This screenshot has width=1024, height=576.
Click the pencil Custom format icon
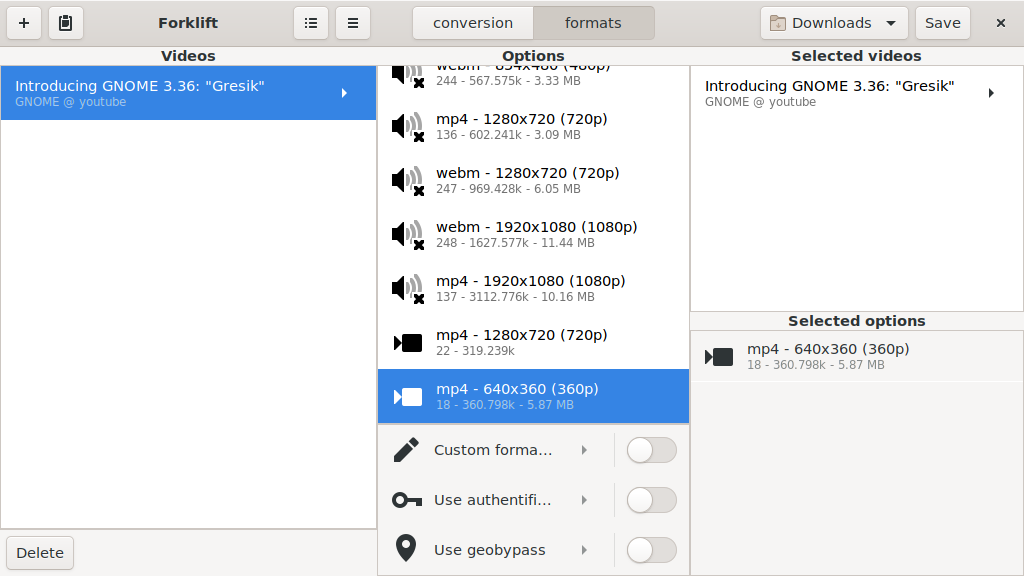(x=406, y=450)
